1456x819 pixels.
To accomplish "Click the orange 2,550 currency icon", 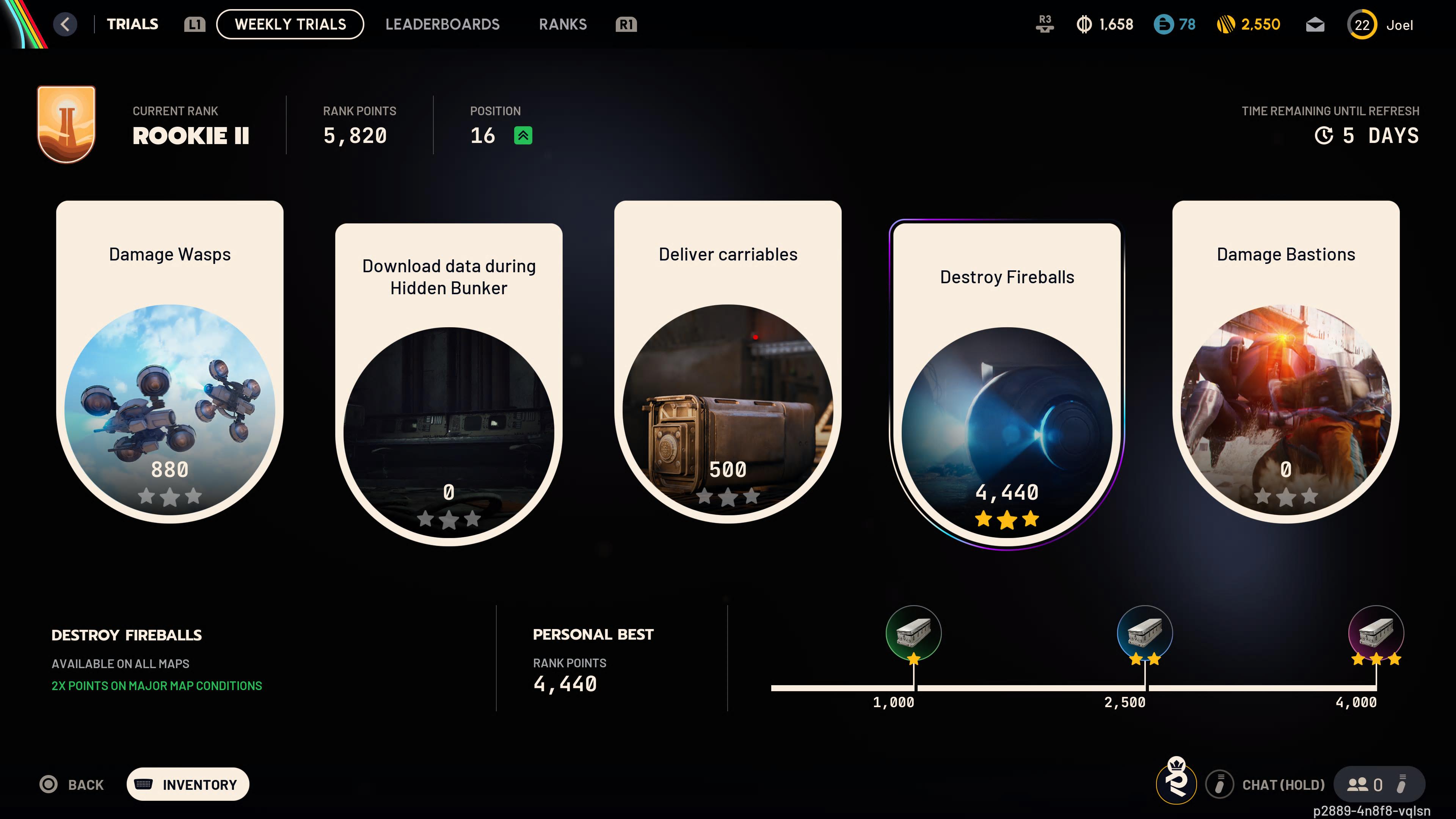I will [1226, 24].
